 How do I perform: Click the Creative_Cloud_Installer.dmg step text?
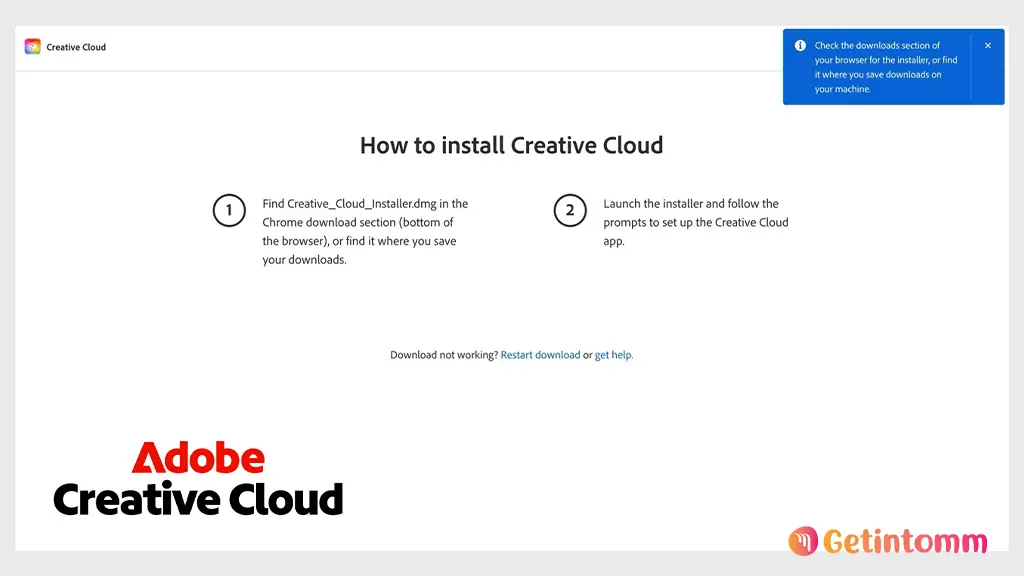click(365, 231)
